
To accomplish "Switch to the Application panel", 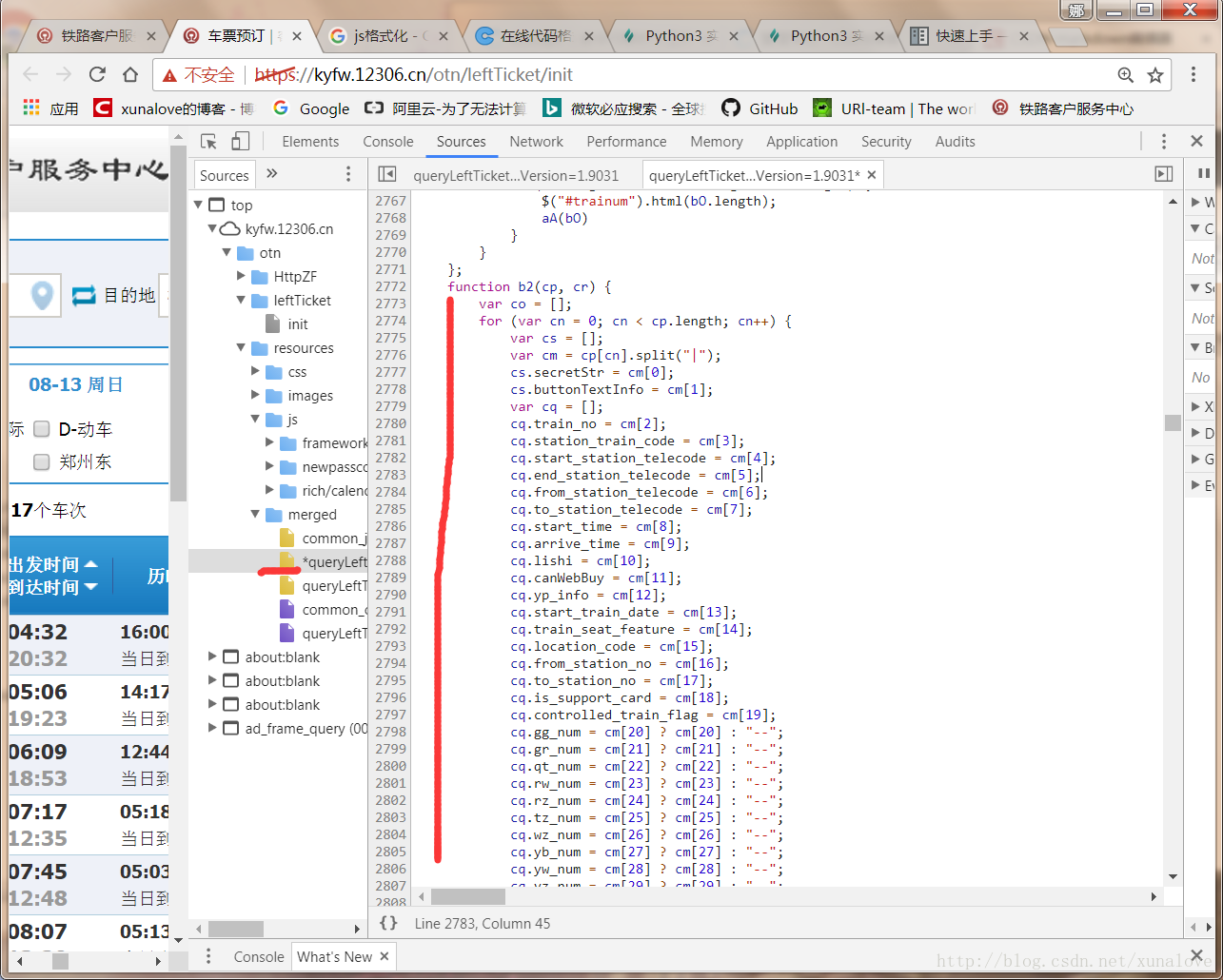I will tap(802, 141).
